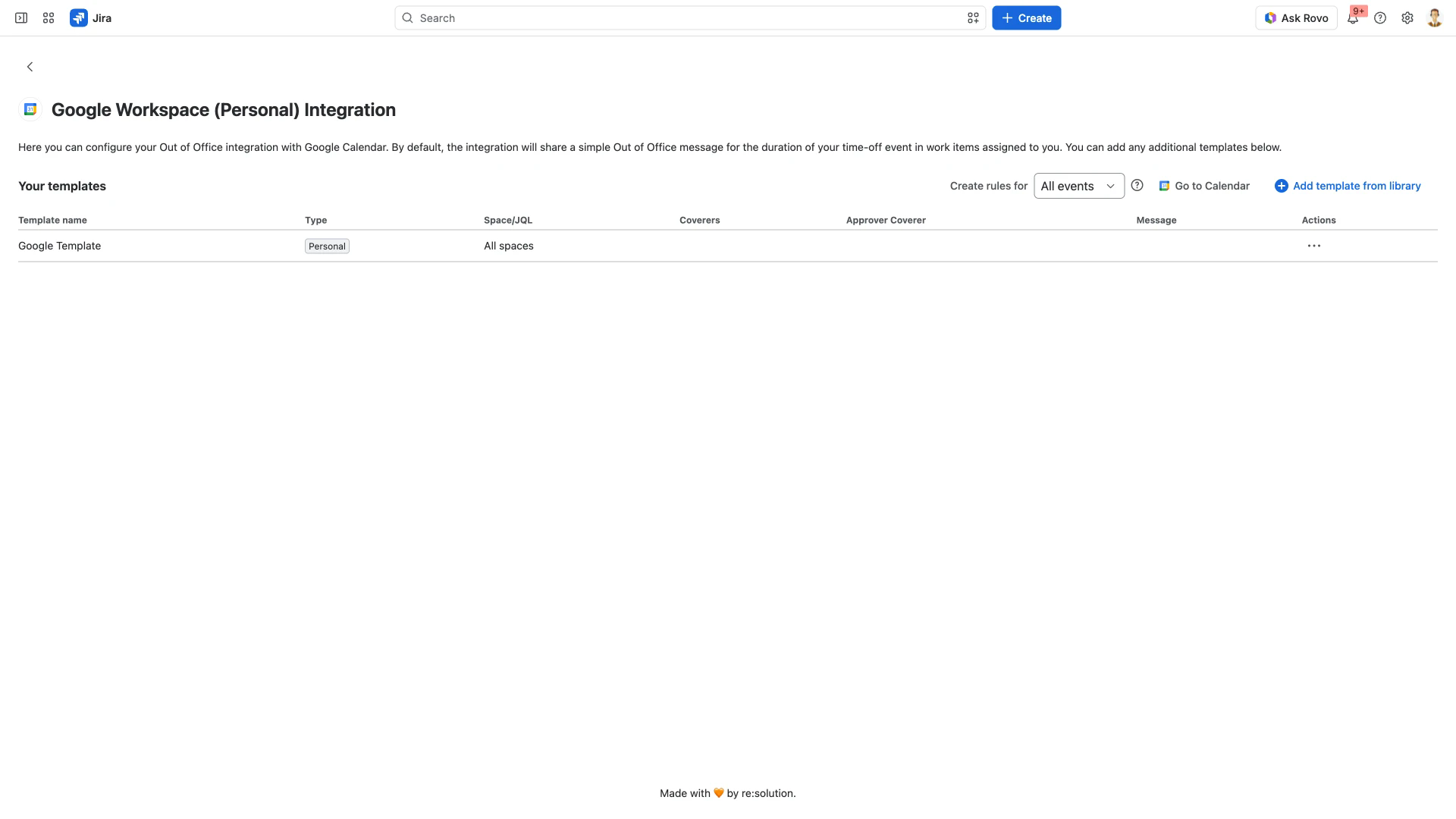Open the notifications bell
Image resolution: width=1456 pixels, height=819 pixels.
coord(1353,18)
